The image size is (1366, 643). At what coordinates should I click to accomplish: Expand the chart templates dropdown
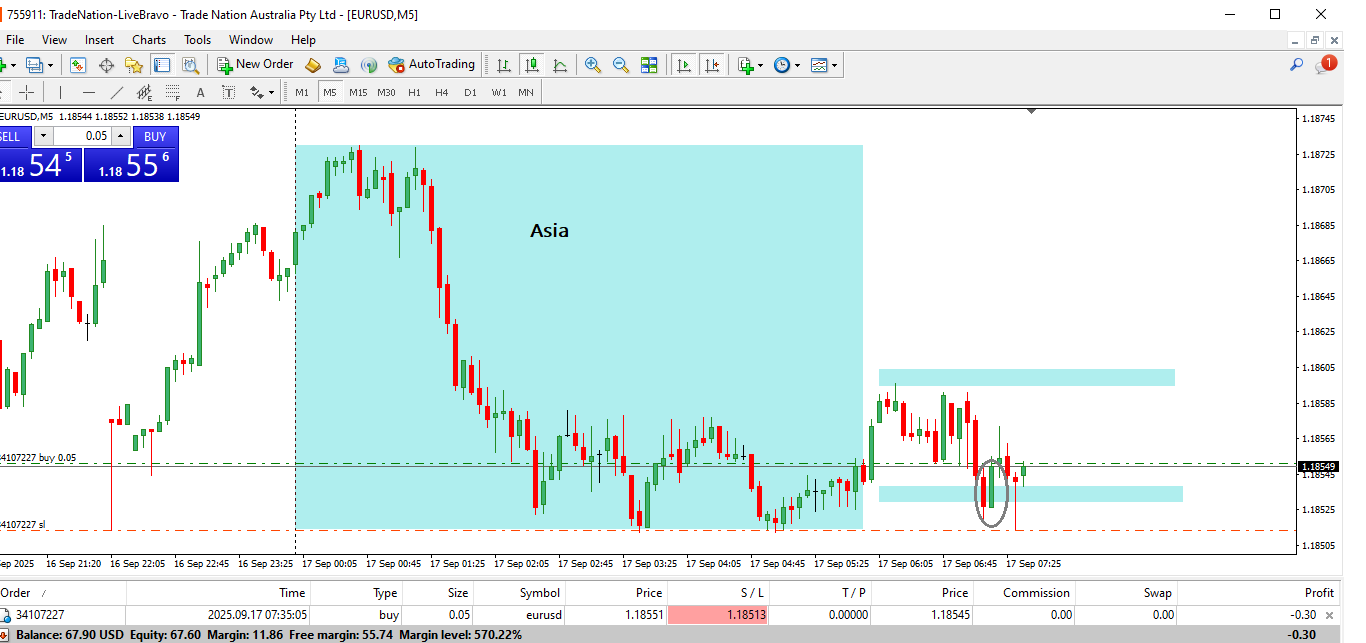pyautogui.click(x=835, y=66)
